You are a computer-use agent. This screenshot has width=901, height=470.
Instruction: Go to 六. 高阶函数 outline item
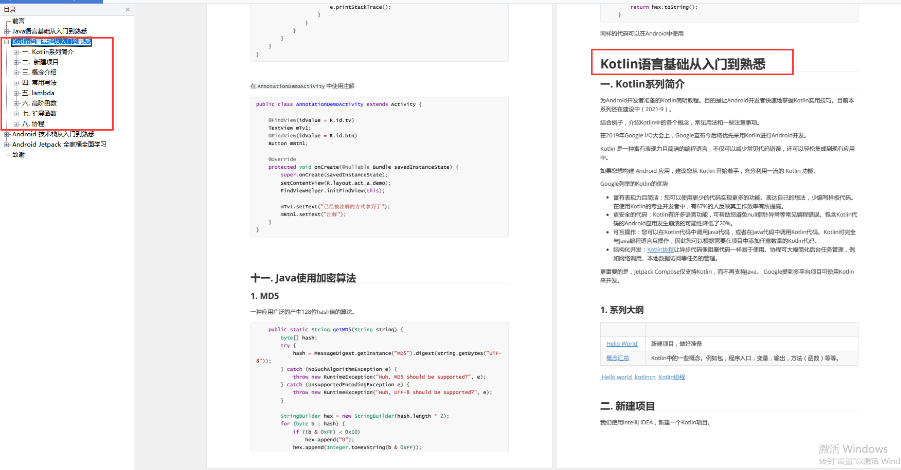(x=39, y=103)
